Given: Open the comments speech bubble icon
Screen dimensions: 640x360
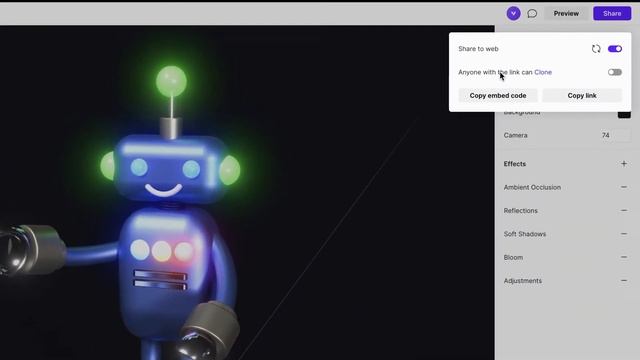Looking at the screenshot, I should [x=532, y=13].
